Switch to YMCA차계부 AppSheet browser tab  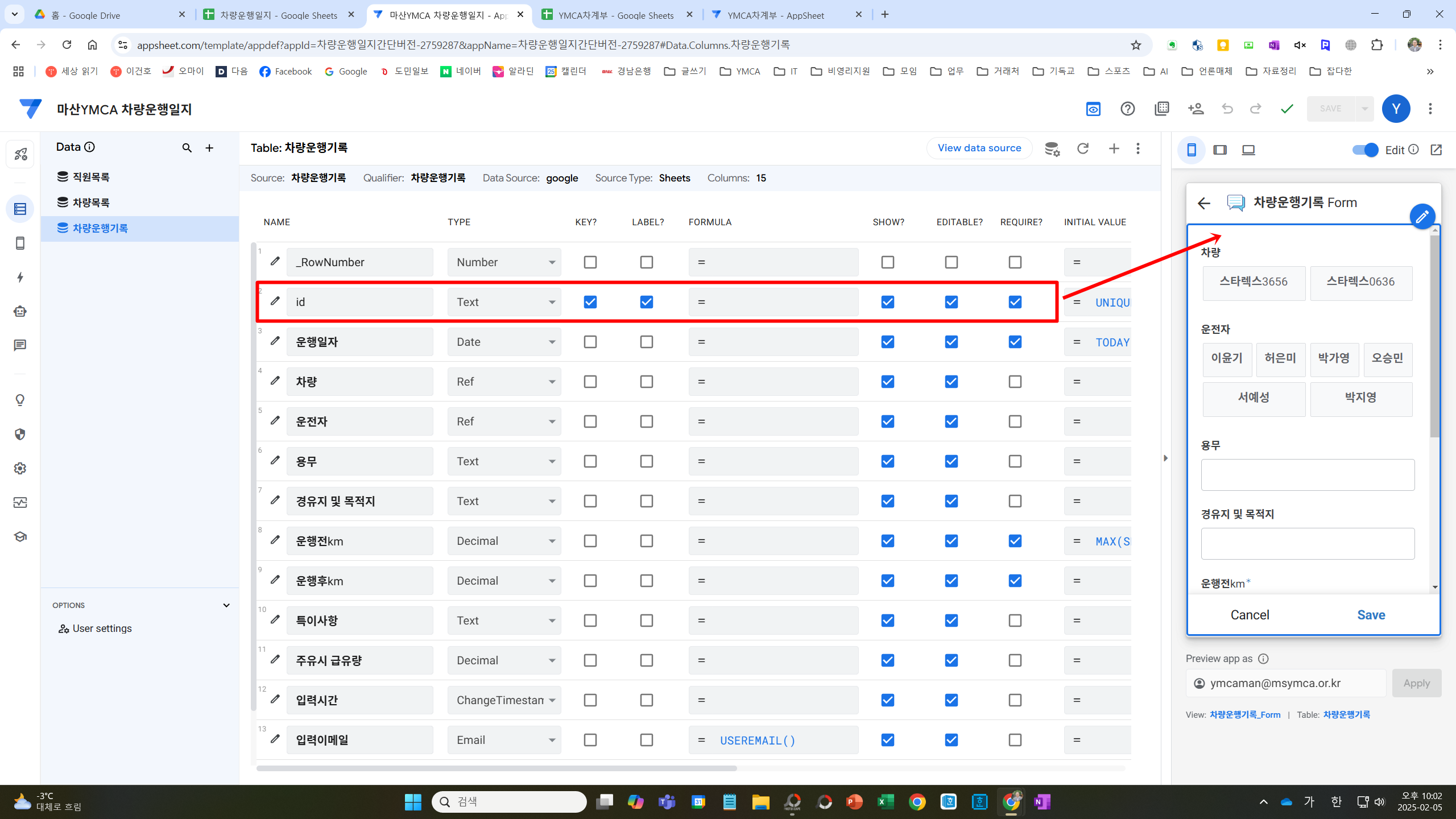coord(776,15)
